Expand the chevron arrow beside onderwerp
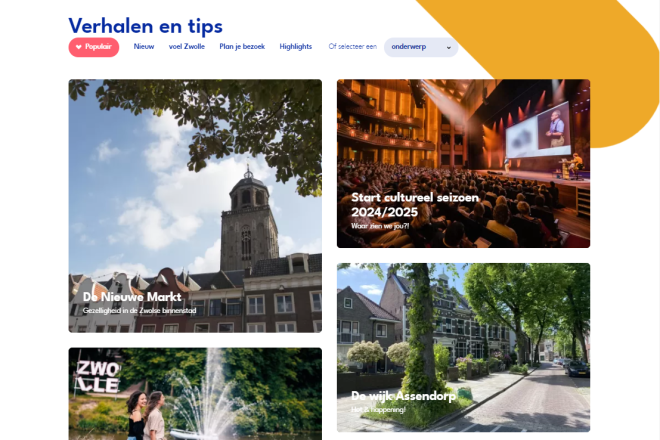This screenshot has width=660, height=440. pyautogui.click(x=449, y=48)
